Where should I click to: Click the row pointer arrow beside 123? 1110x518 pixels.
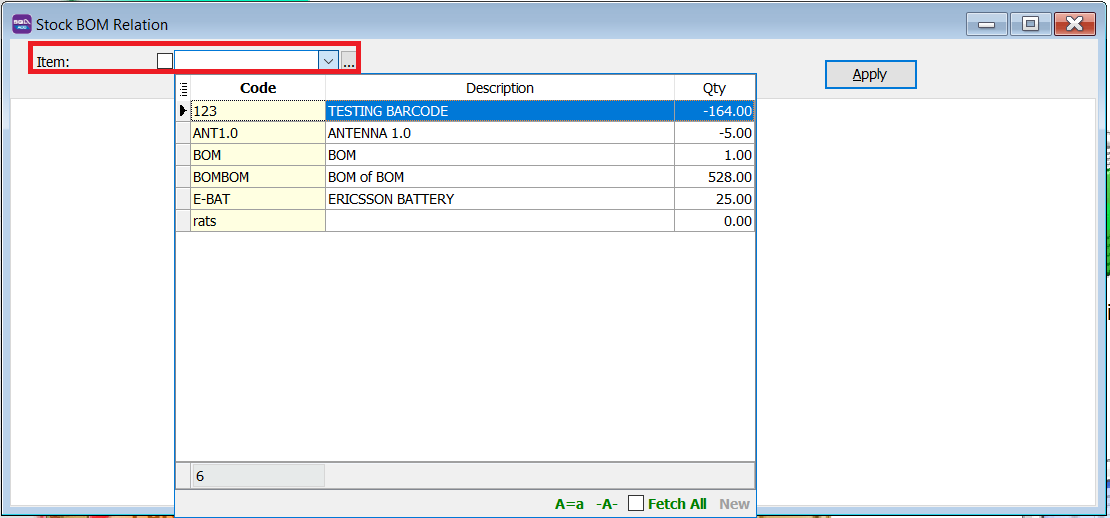point(183,111)
